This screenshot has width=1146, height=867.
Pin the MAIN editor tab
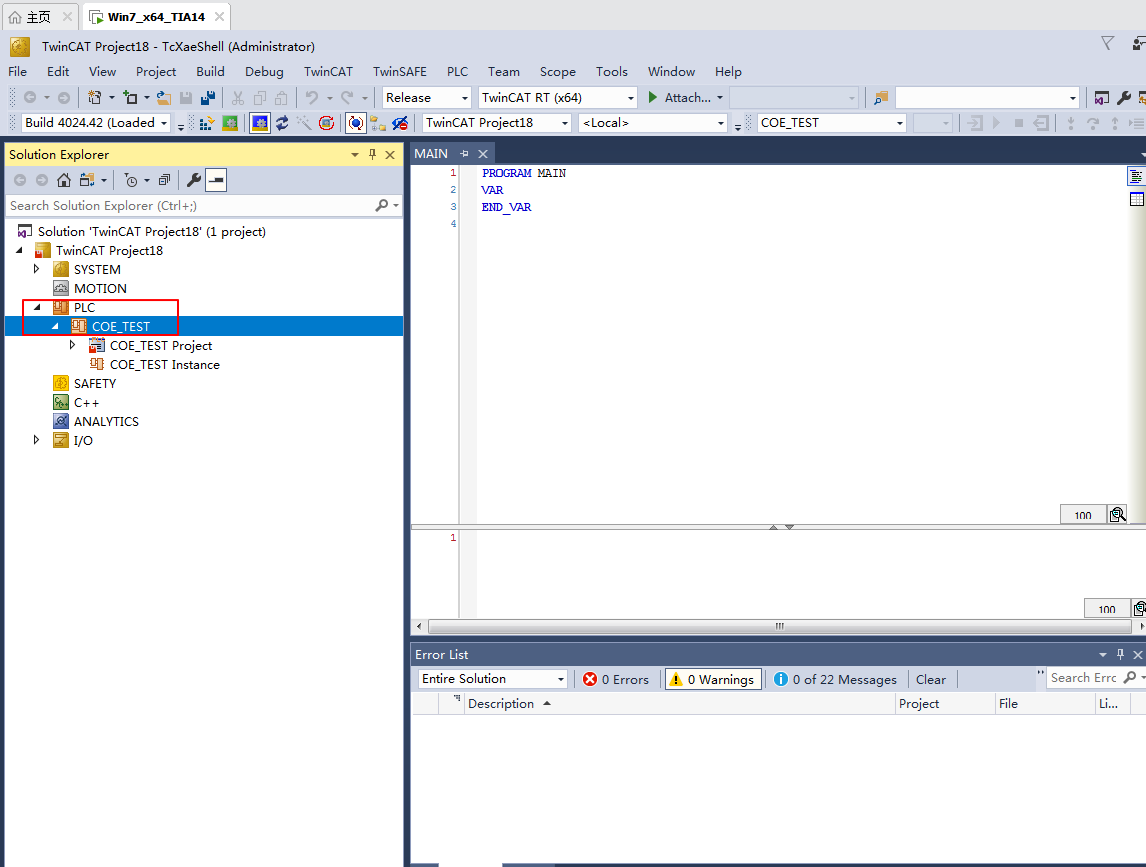point(464,154)
